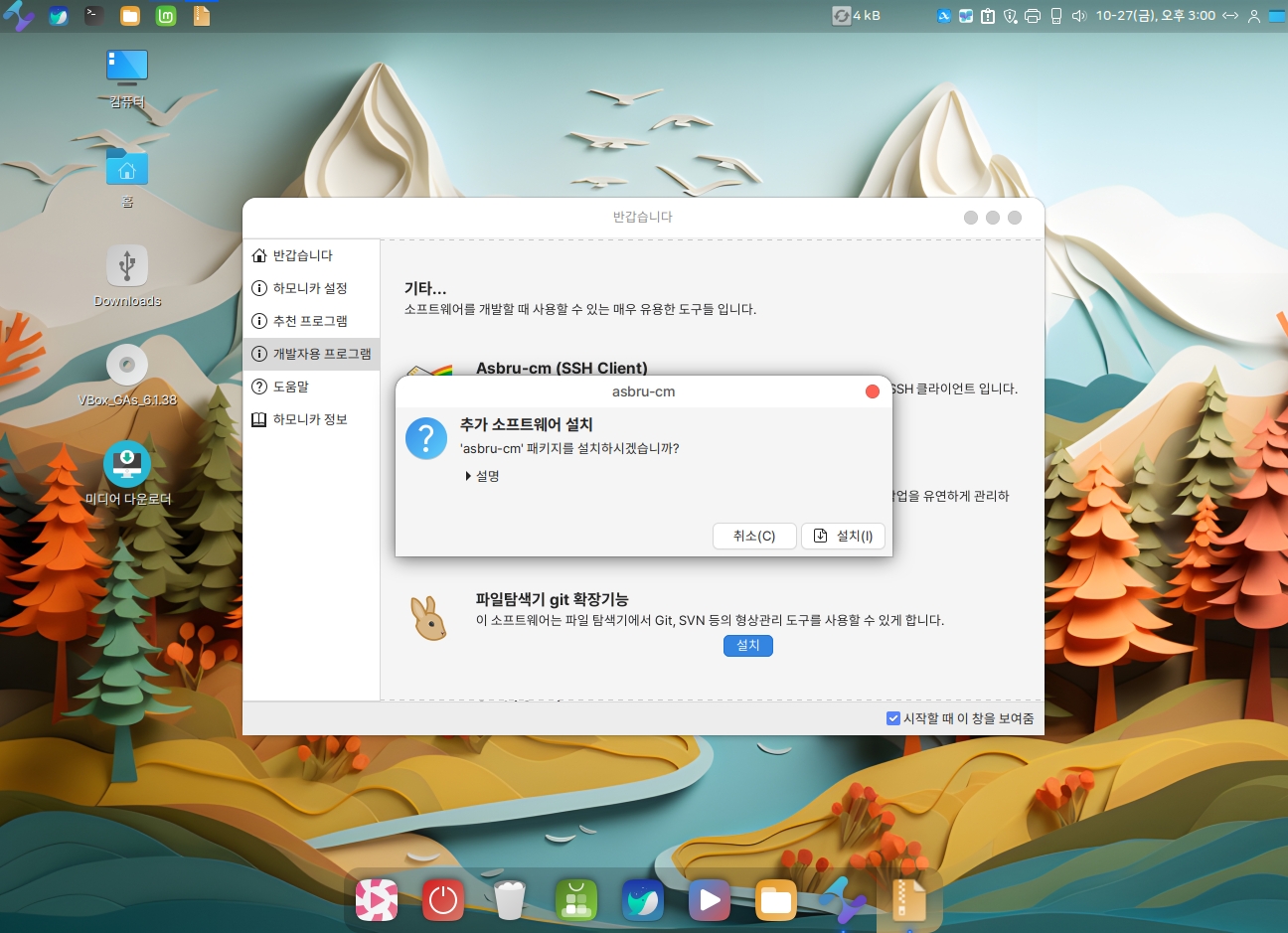Screen dimensions: 1288x933
Task: Go to 도움말 help section
Action: pyautogui.click(x=290, y=387)
